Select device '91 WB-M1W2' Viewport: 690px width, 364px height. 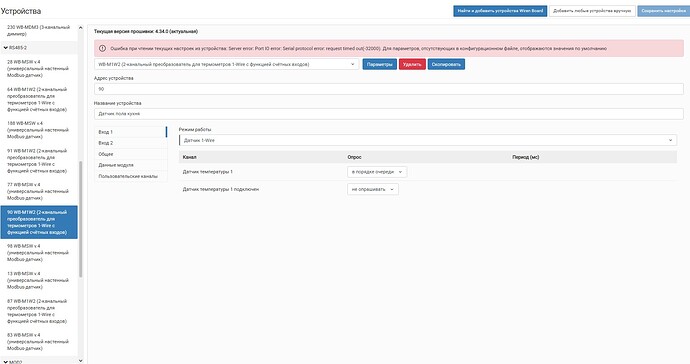coord(39,161)
